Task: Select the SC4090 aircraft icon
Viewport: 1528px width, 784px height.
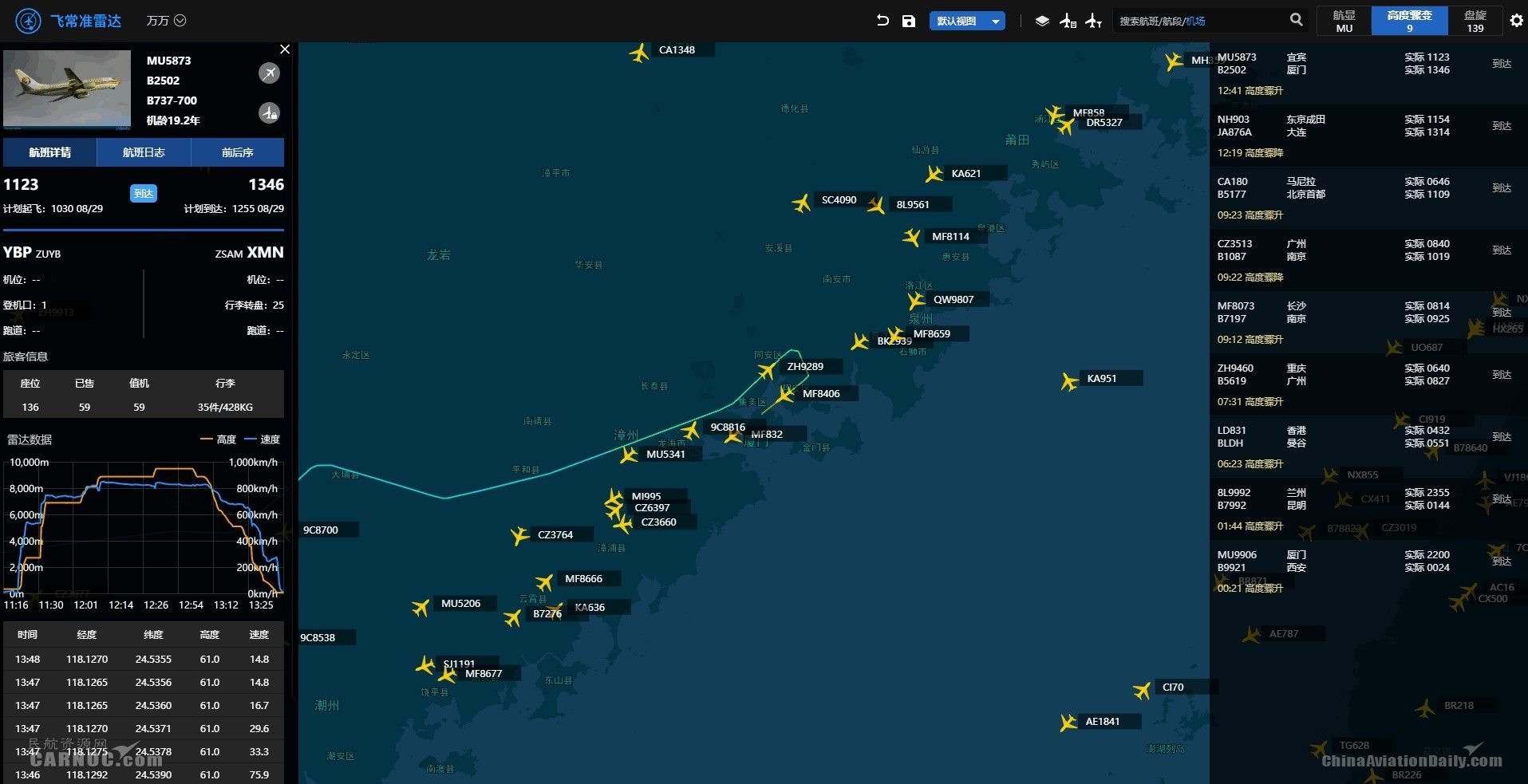Action: tap(801, 203)
